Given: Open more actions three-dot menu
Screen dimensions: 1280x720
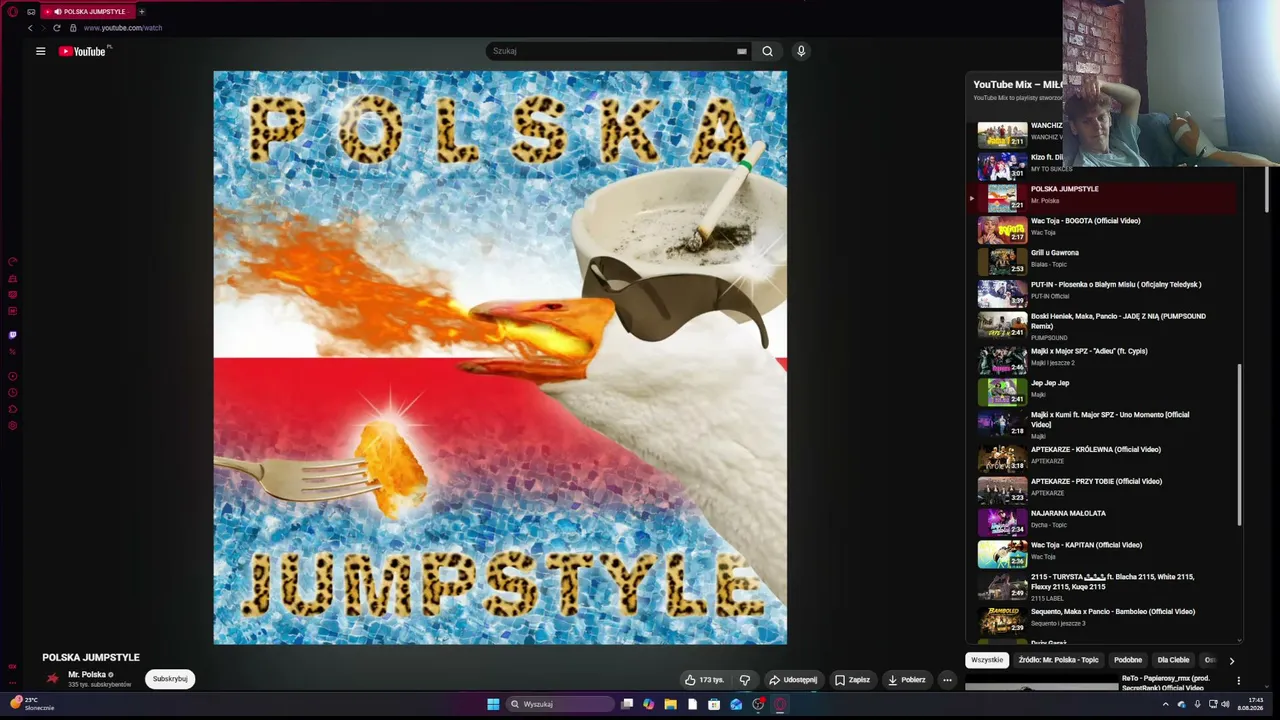Looking at the screenshot, I should 947,680.
